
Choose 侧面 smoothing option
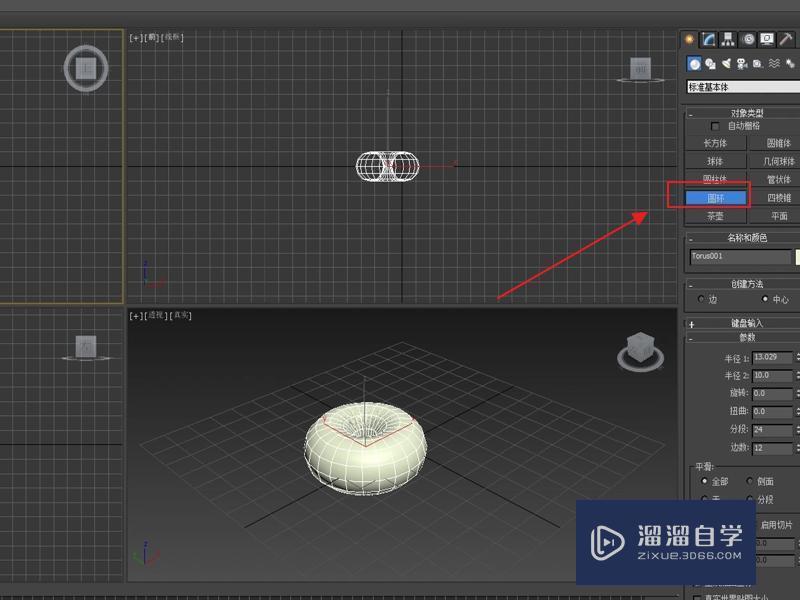click(x=749, y=481)
